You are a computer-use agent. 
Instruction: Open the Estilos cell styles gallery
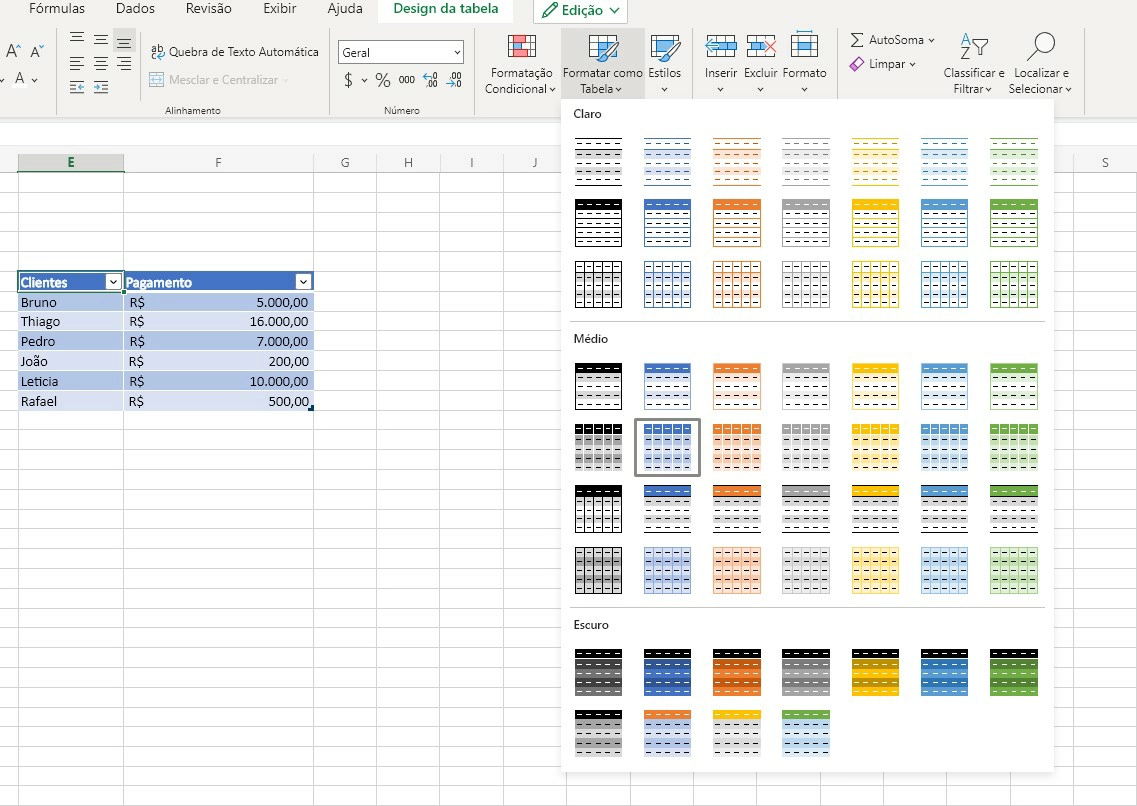[664, 64]
